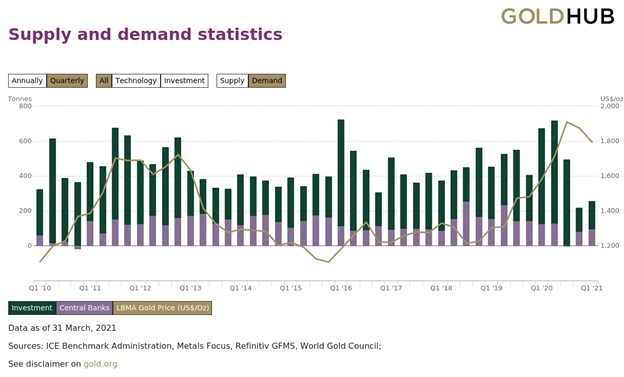Toggle the LBMA Gold Price legend series
This screenshot has height=377, width=624.
(162, 308)
